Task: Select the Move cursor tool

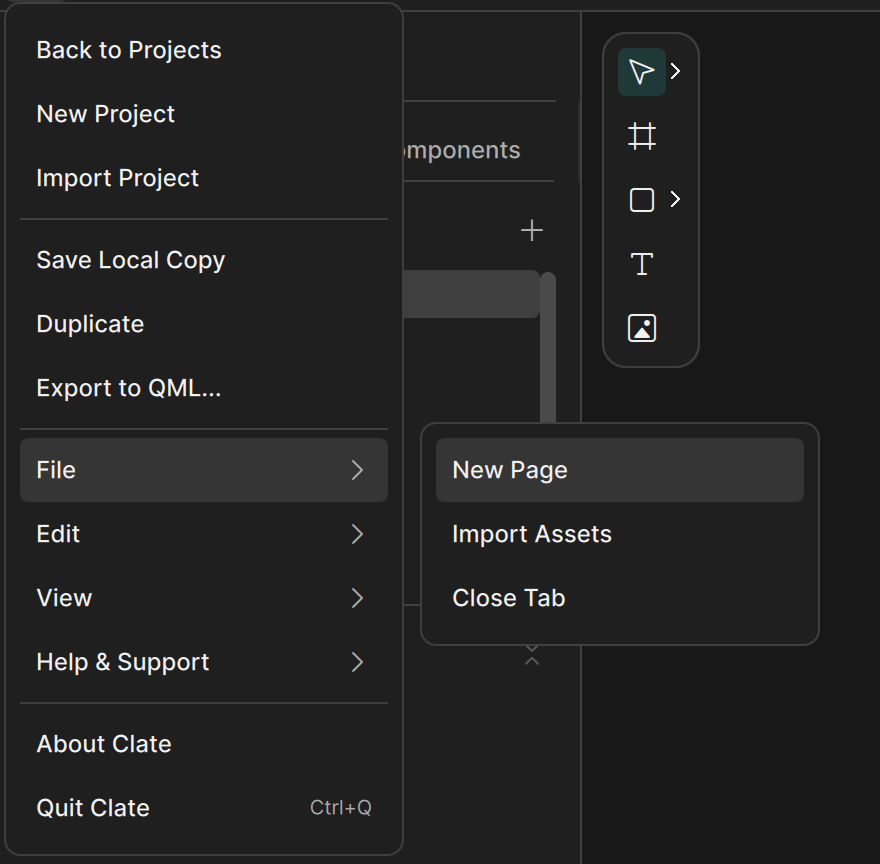Action: click(x=641, y=72)
